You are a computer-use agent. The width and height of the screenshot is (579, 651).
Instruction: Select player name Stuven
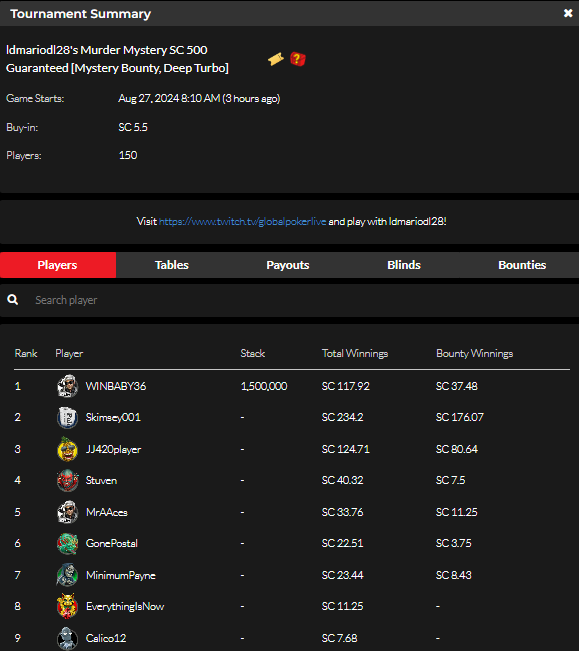click(x=101, y=480)
